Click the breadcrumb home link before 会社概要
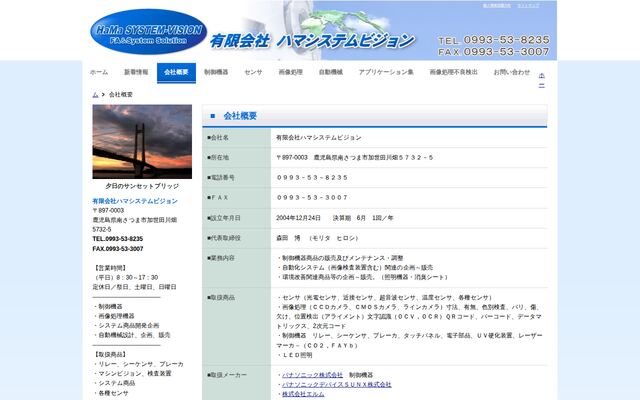Screen dimensions: 640x400 click(x=95, y=95)
